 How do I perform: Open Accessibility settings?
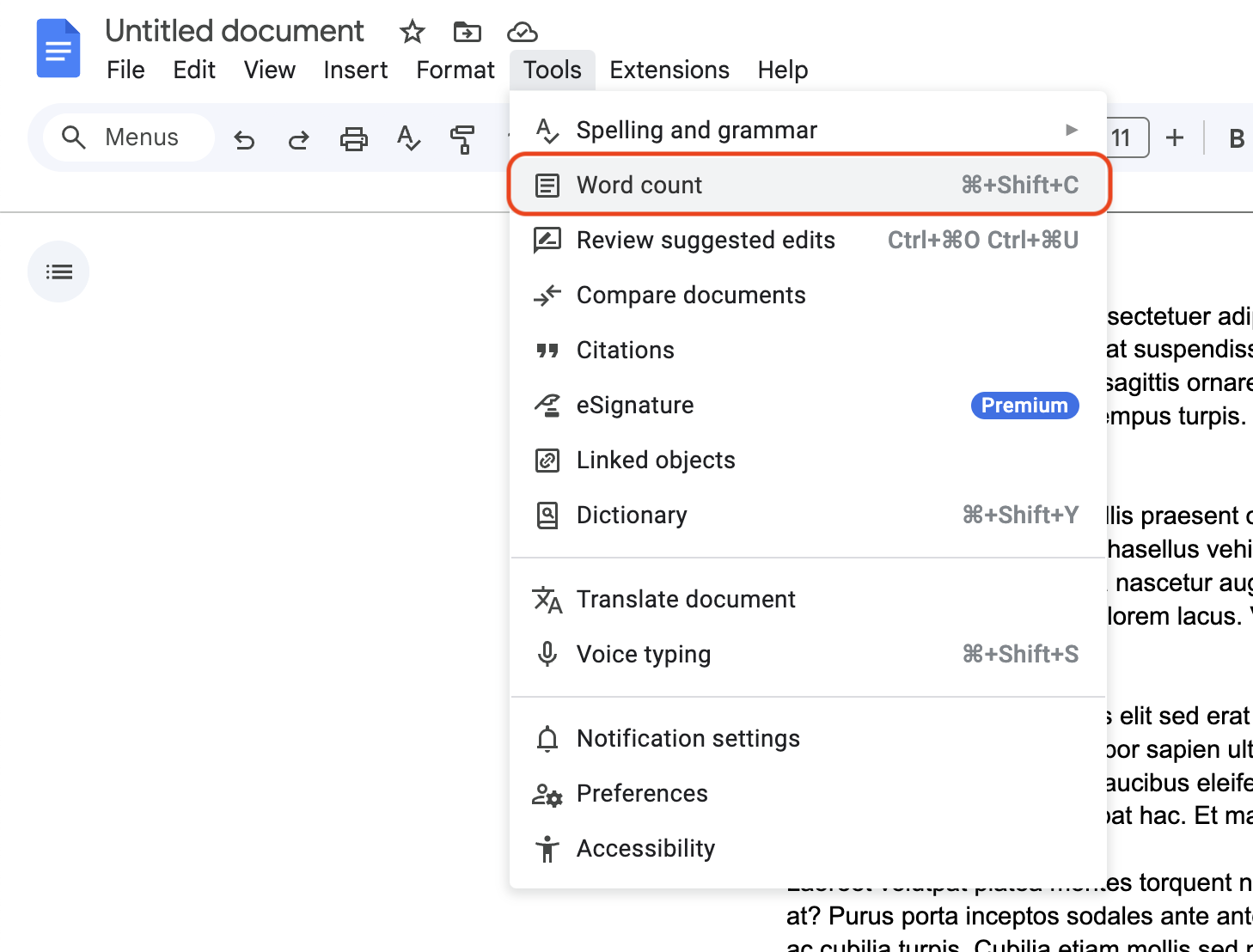(x=808, y=848)
